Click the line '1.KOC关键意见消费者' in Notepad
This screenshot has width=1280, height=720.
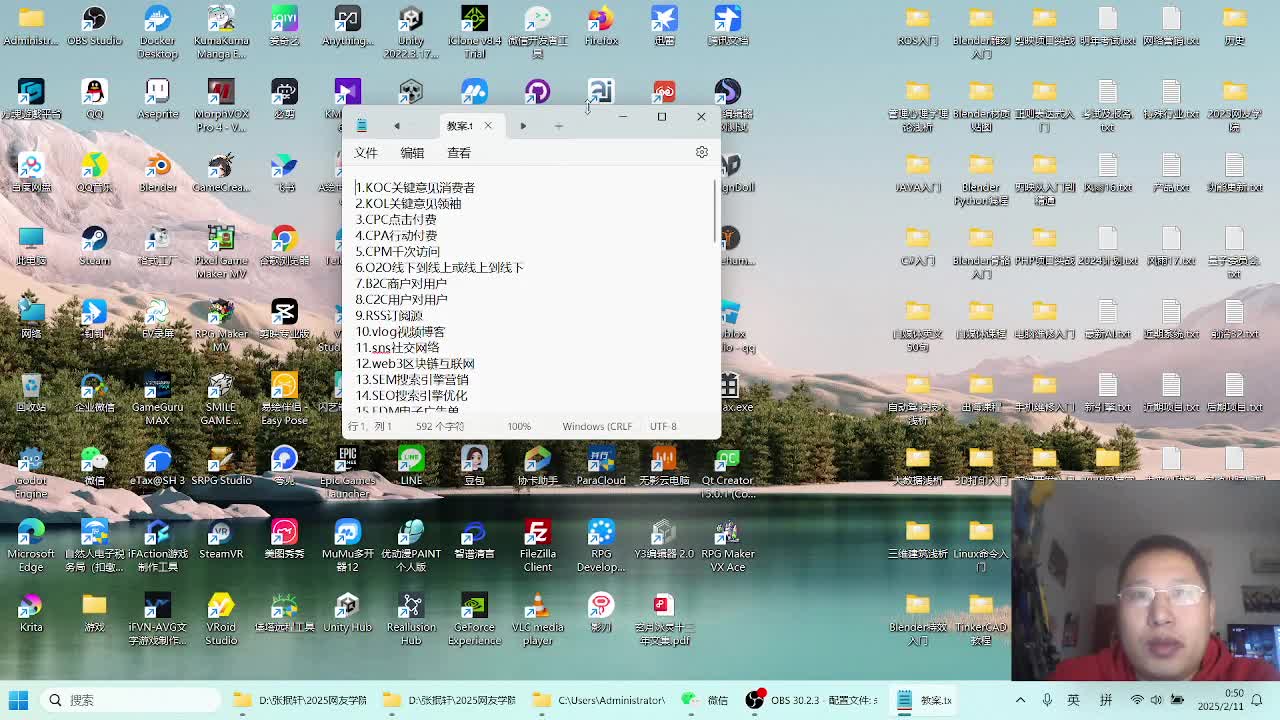coord(415,187)
